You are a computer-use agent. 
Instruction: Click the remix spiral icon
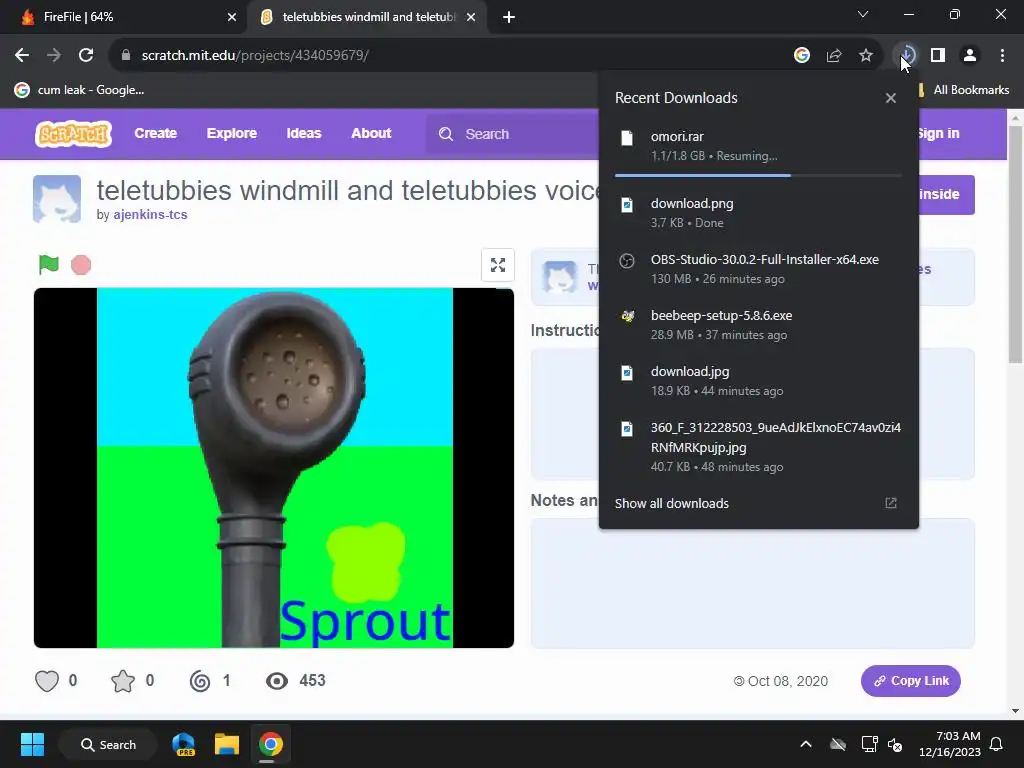pos(200,681)
